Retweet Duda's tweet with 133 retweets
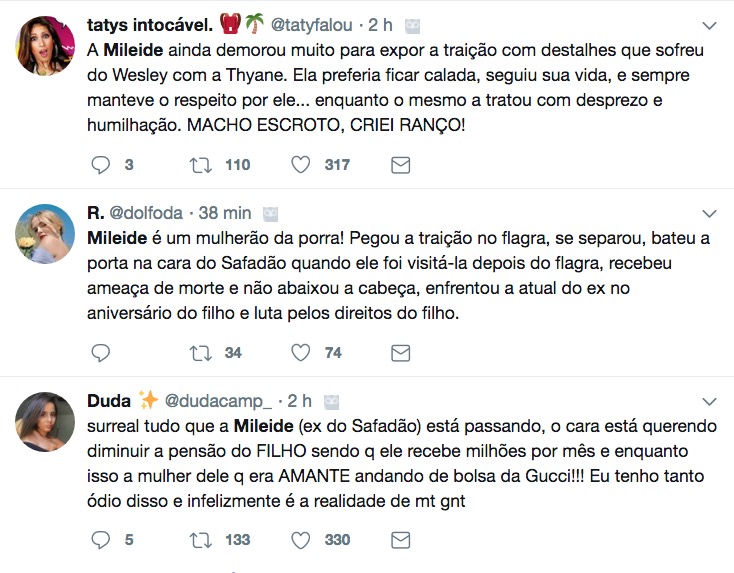The height and width of the screenshot is (573, 734). tap(200, 540)
